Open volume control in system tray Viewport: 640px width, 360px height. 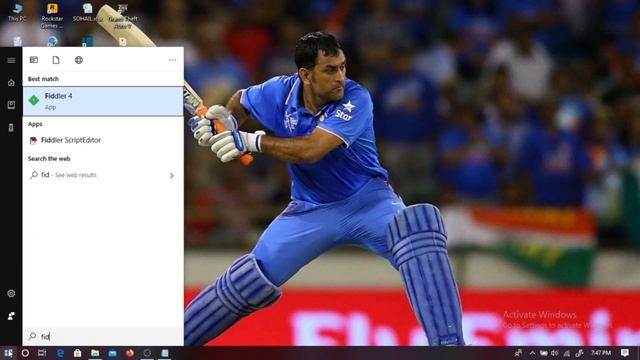[x=555, y=353]
